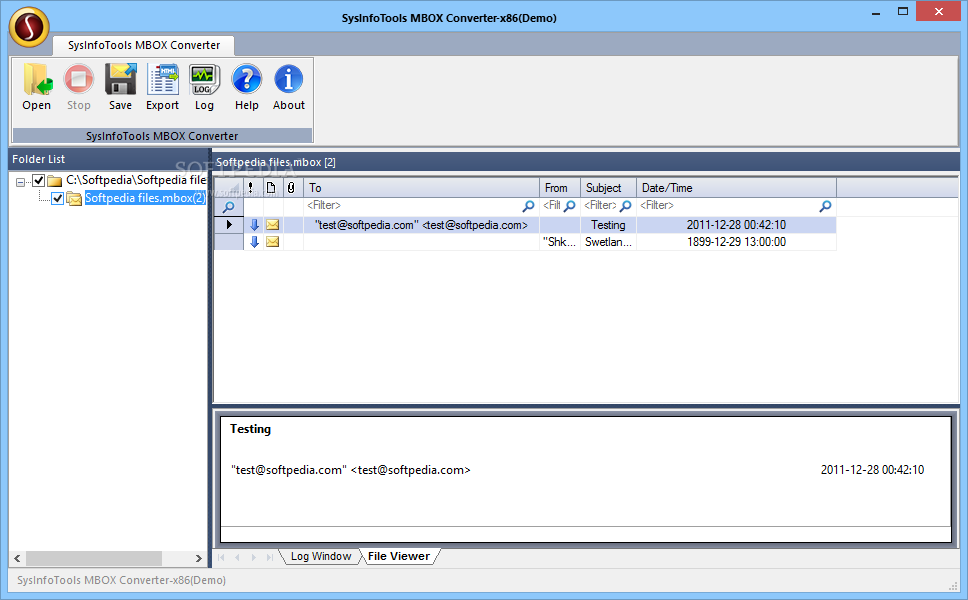Image resolution: width=968 pixels, height=600 pixels.
Task: Toggle checkbox for Softpedia files.mbox(2)
Action: (x=57, y=198)
